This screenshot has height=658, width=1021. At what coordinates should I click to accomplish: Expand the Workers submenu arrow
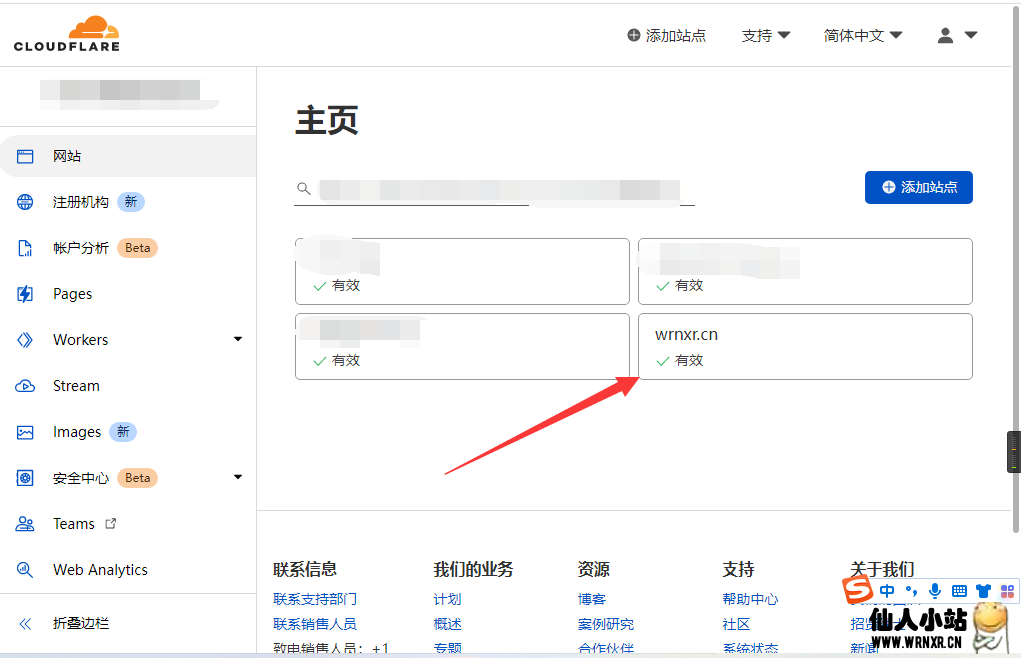(238, 339)
